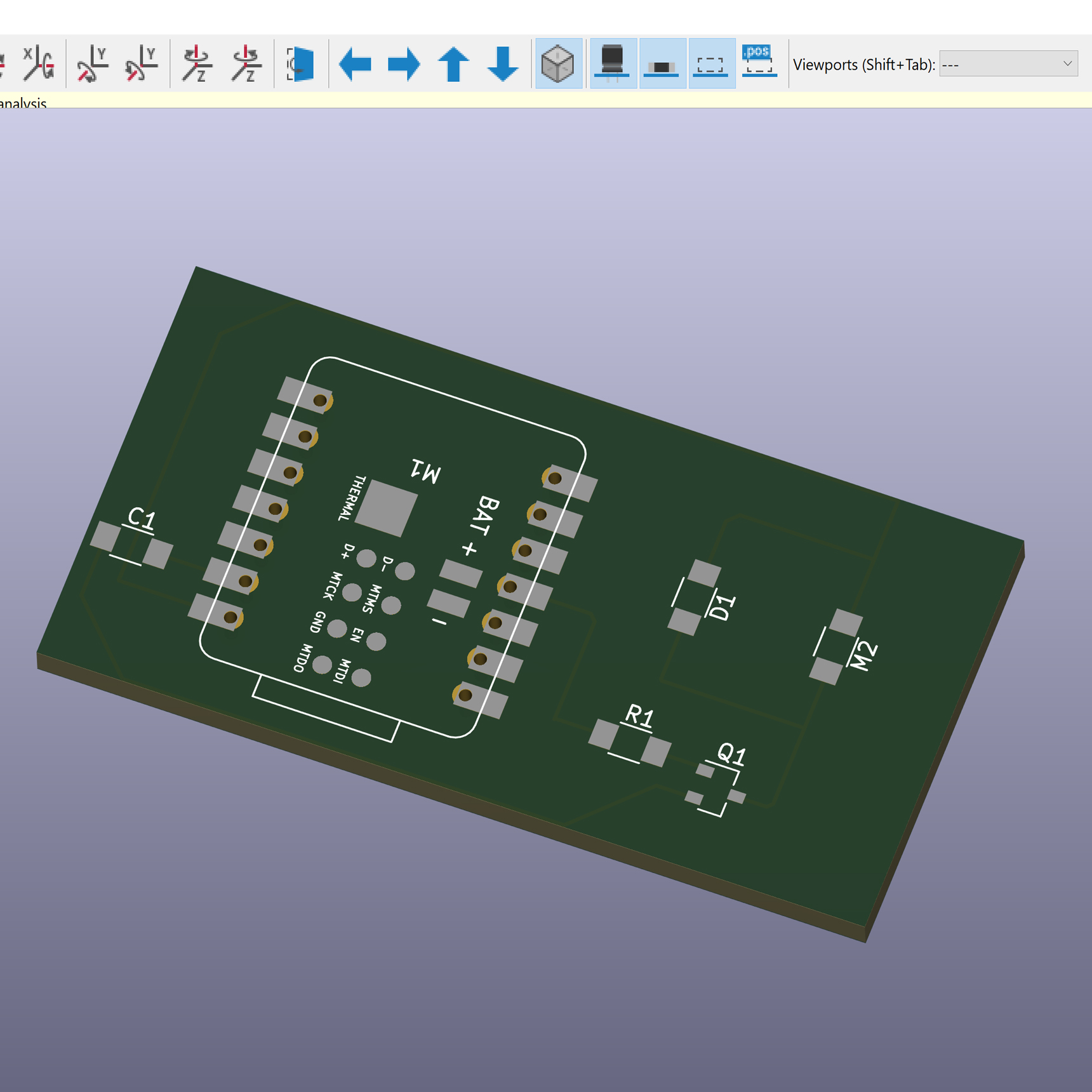This screenshot has height=1092, width=1092.
Task: Toggle models not in .pos file
Action: pos(759,62)
